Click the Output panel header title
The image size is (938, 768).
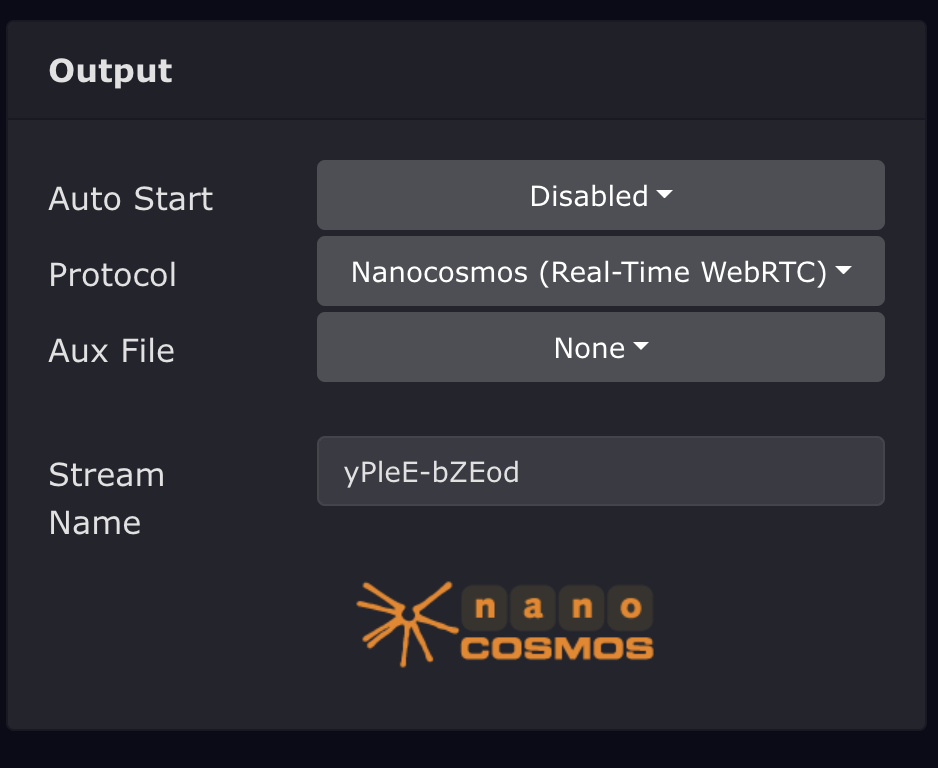click(110, 72)
